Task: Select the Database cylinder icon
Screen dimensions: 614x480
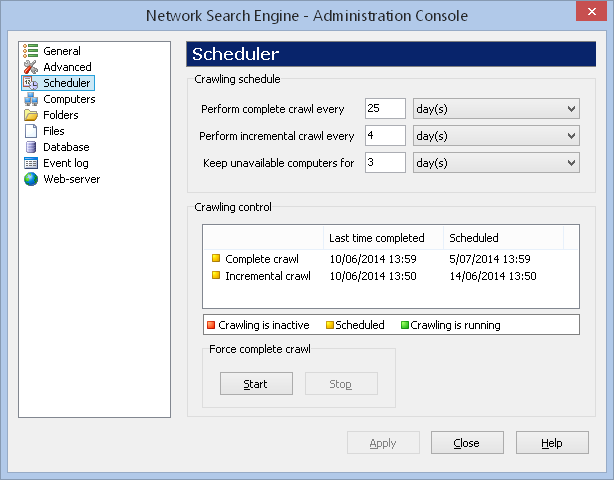Action: (x=31, y=147)
